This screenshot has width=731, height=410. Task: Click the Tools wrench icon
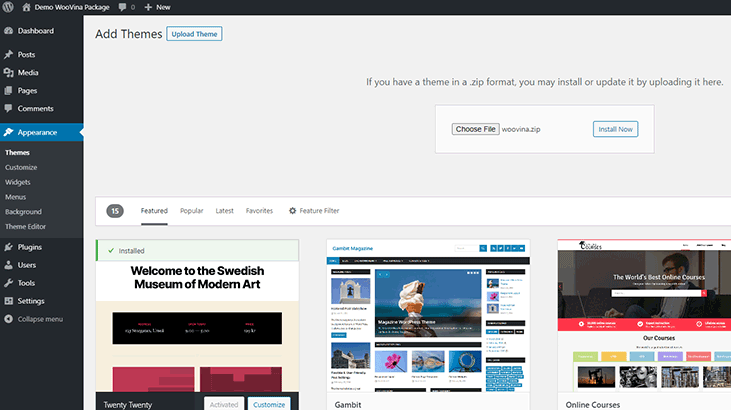tap(8, 283)
